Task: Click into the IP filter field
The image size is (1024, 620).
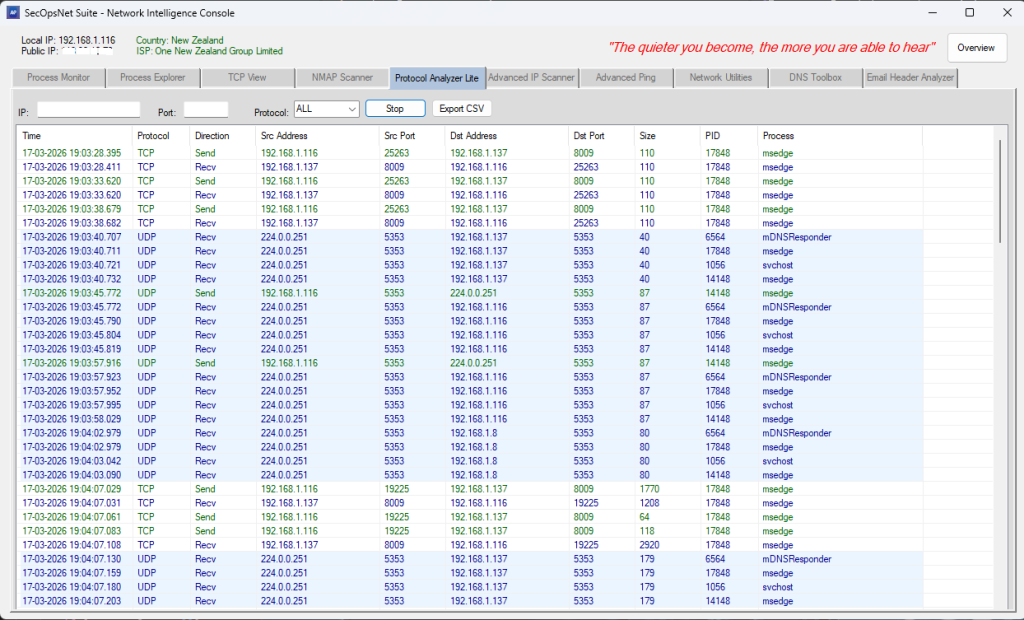Action: [x=88, y=110]
